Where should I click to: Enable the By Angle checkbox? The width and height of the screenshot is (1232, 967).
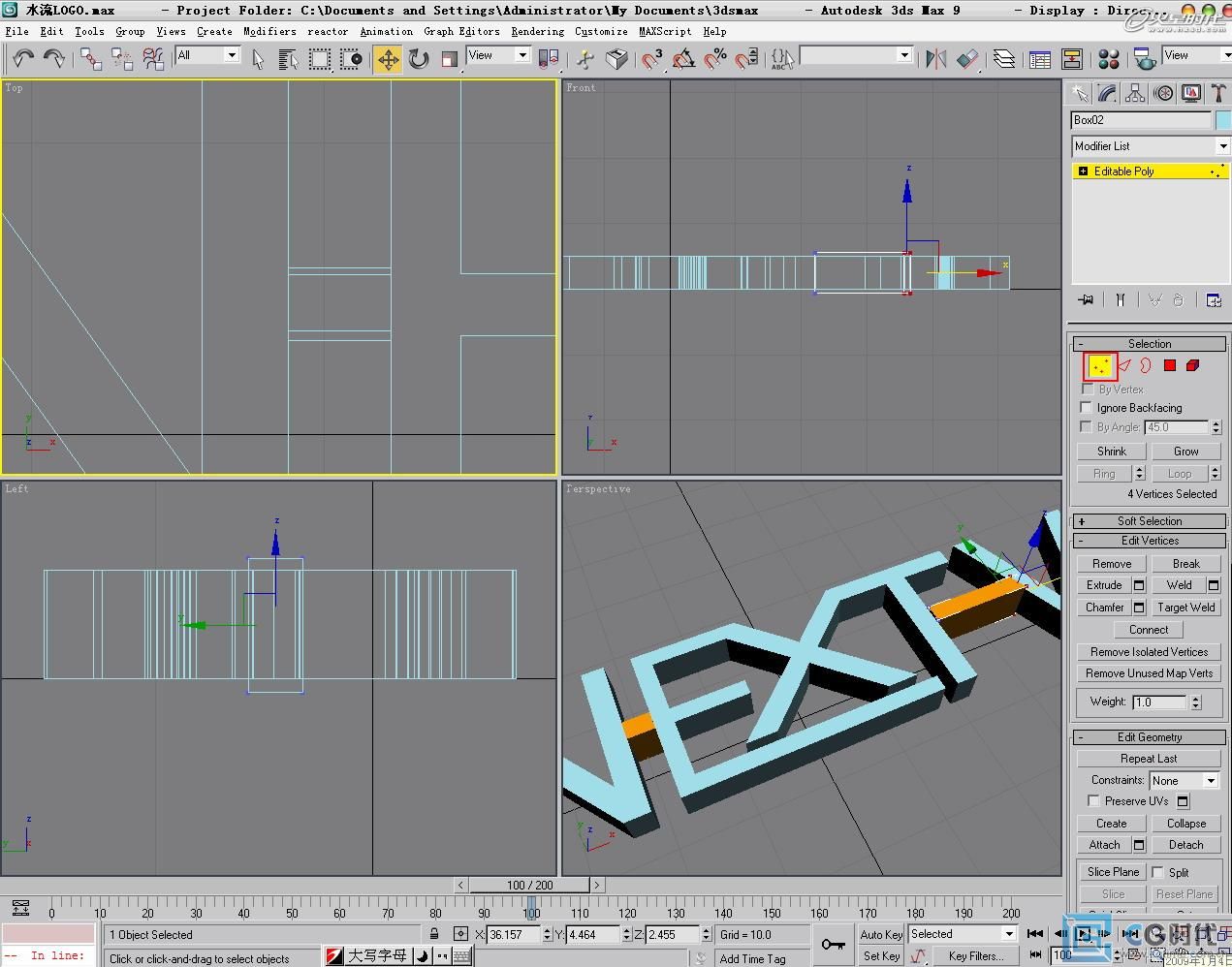pyautogui.click(x=1087, y=426)
